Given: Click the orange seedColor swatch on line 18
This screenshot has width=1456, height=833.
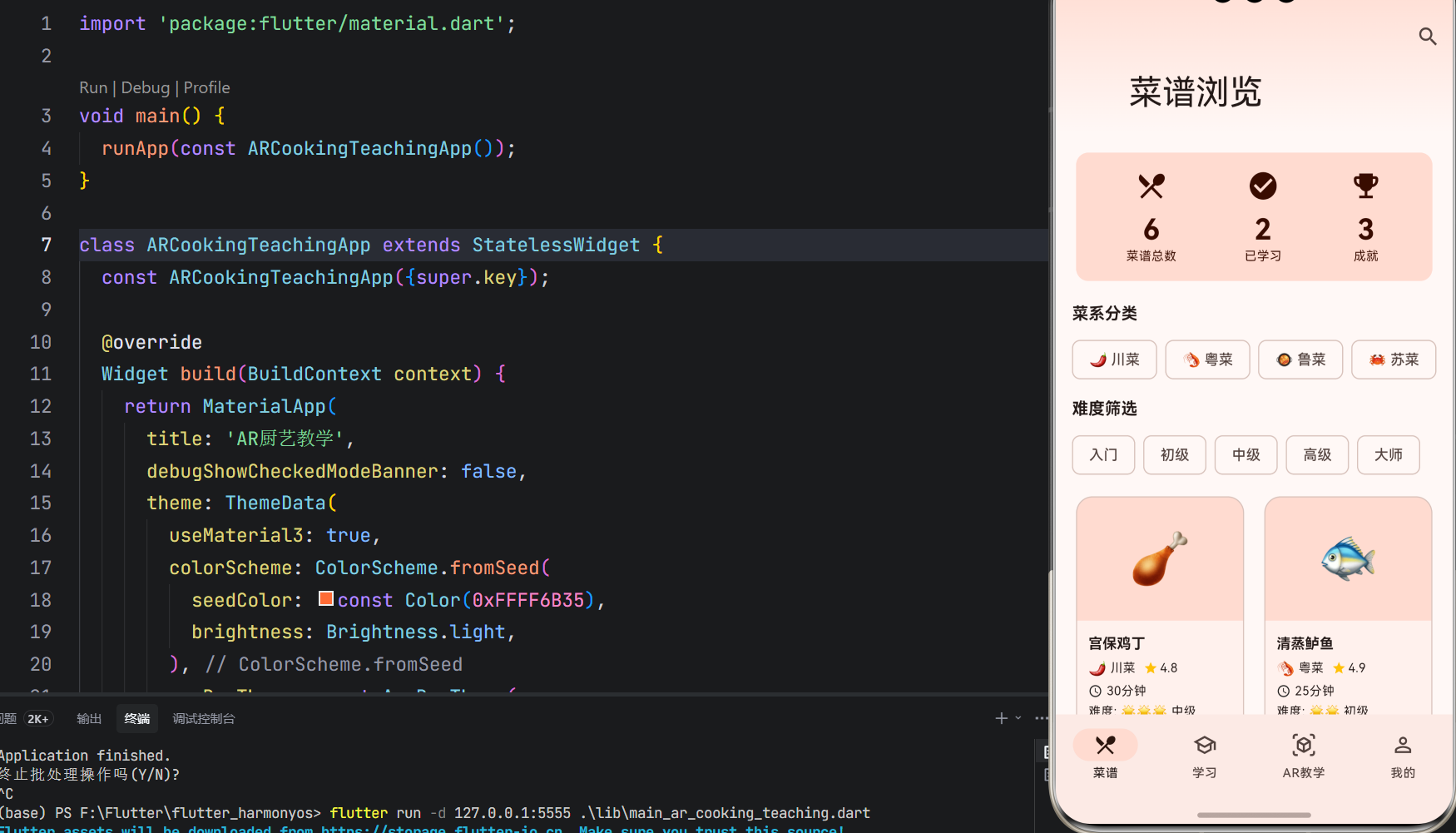Looking at the screenshot, I should (x=326, y=599).
